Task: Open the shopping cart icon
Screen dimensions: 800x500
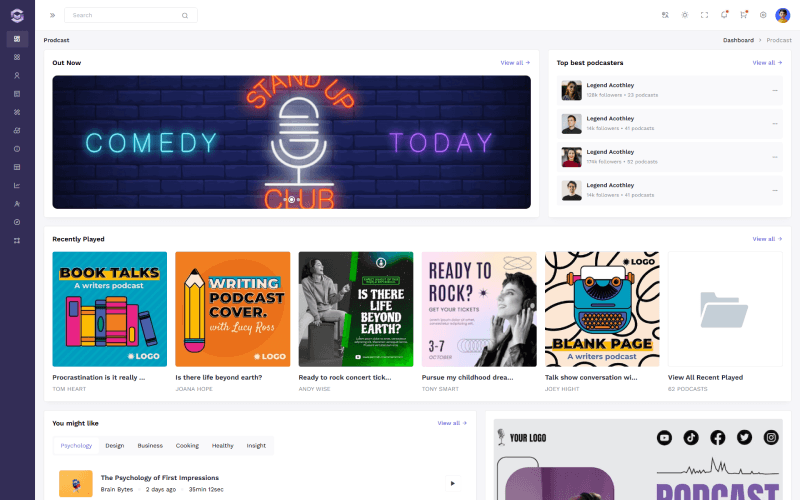Action: (x=743, y=15)
